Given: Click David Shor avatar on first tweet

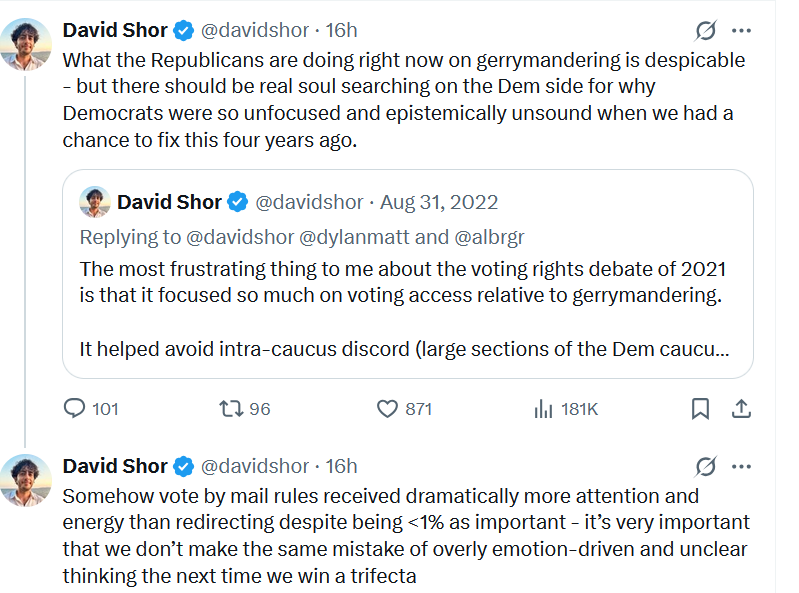Looking at the screenshot, I should pyautogui.click(x=25, y=44).
